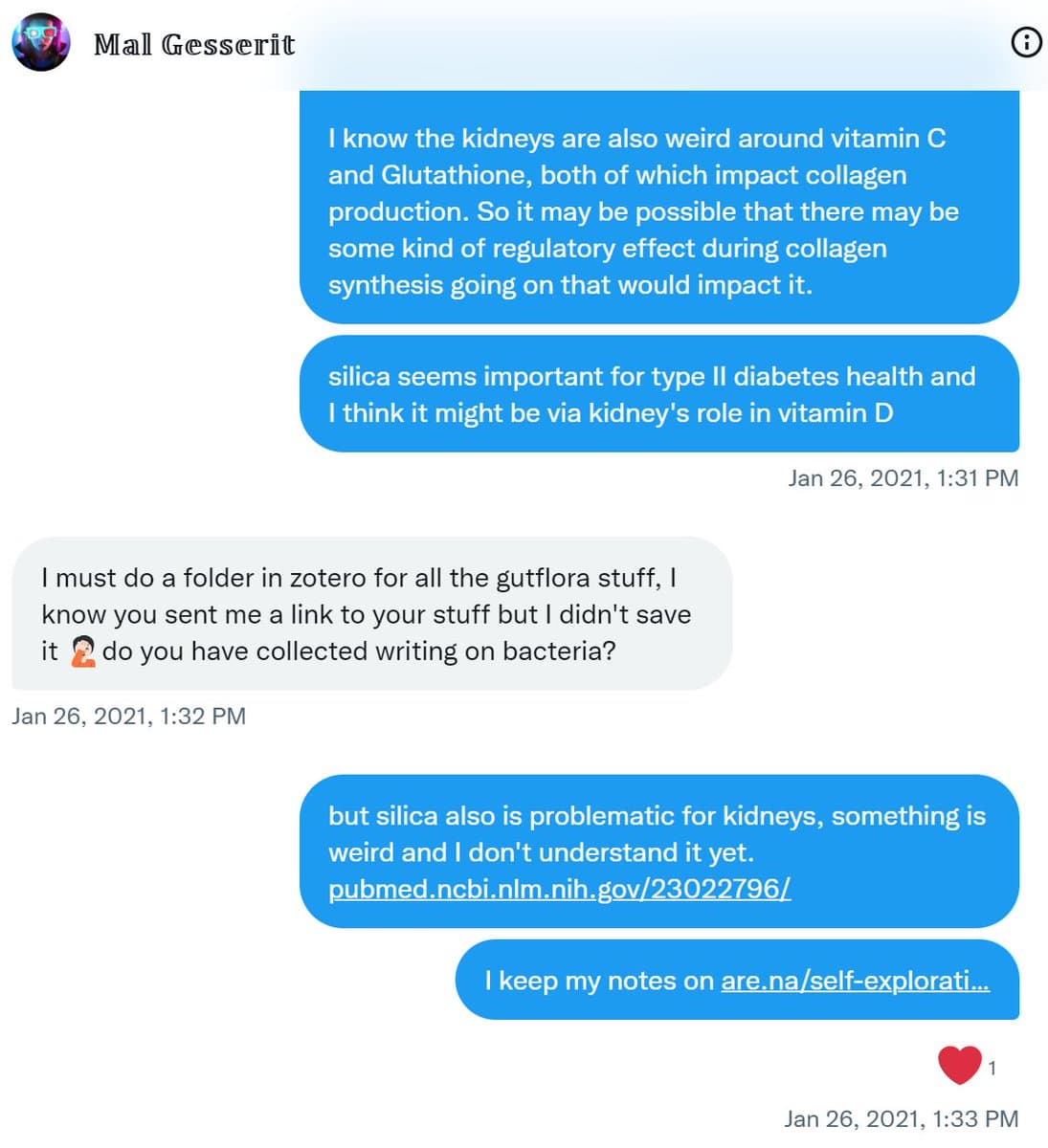Click the red heart reaction
The image size is (1048, 1148).
(x=959, y=1066)
